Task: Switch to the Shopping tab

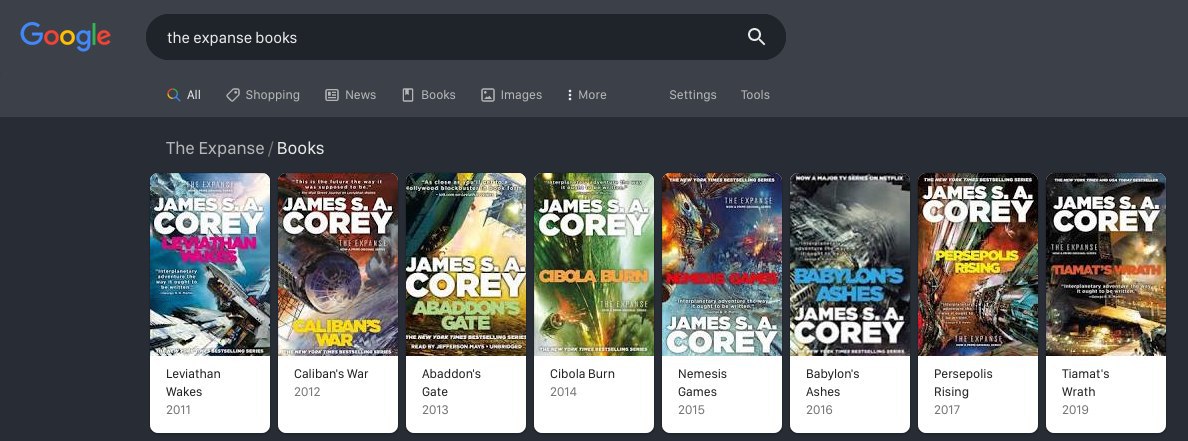Action: tap(263, 95)
